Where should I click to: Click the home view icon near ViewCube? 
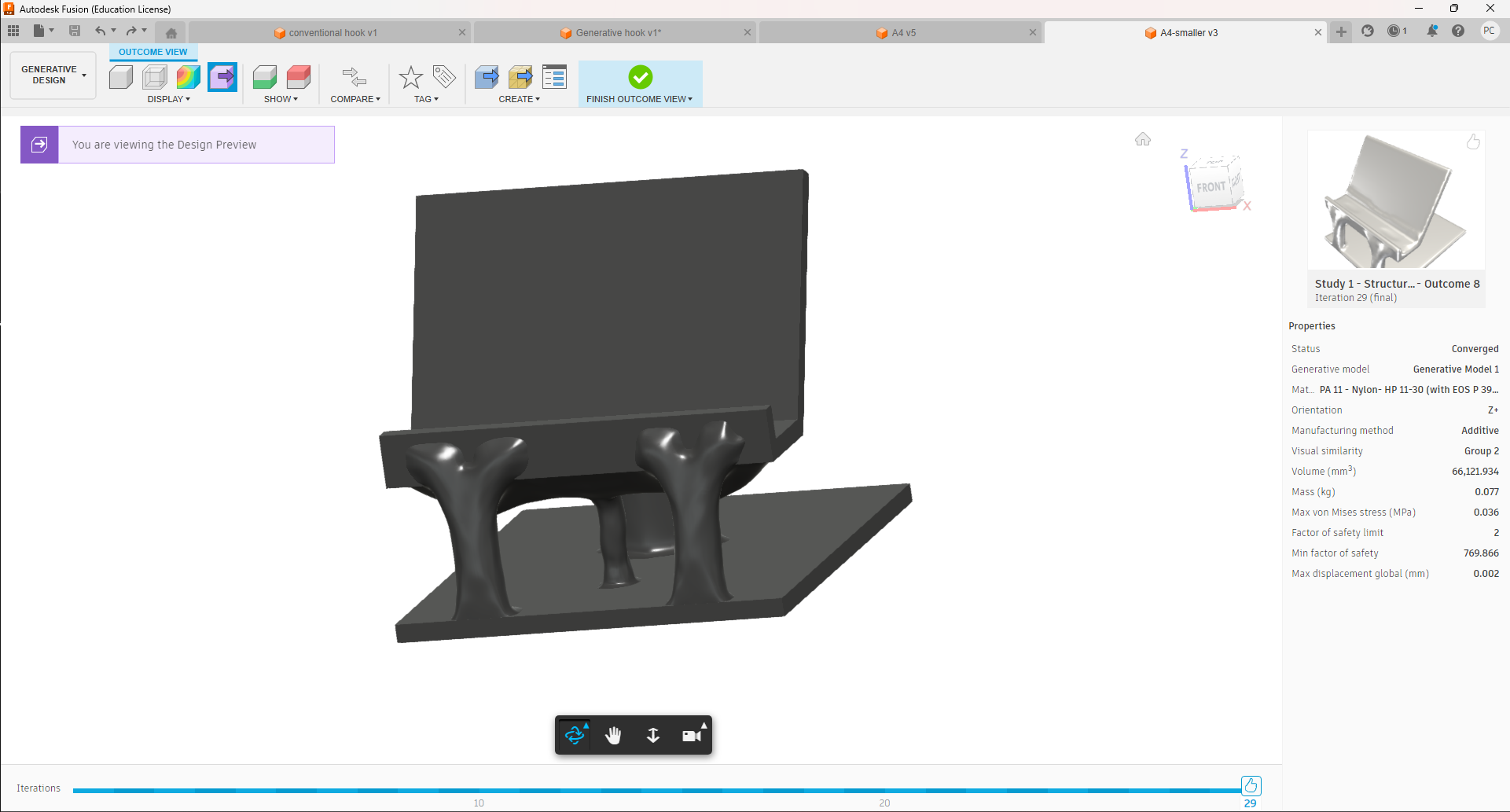[1143, 139]
